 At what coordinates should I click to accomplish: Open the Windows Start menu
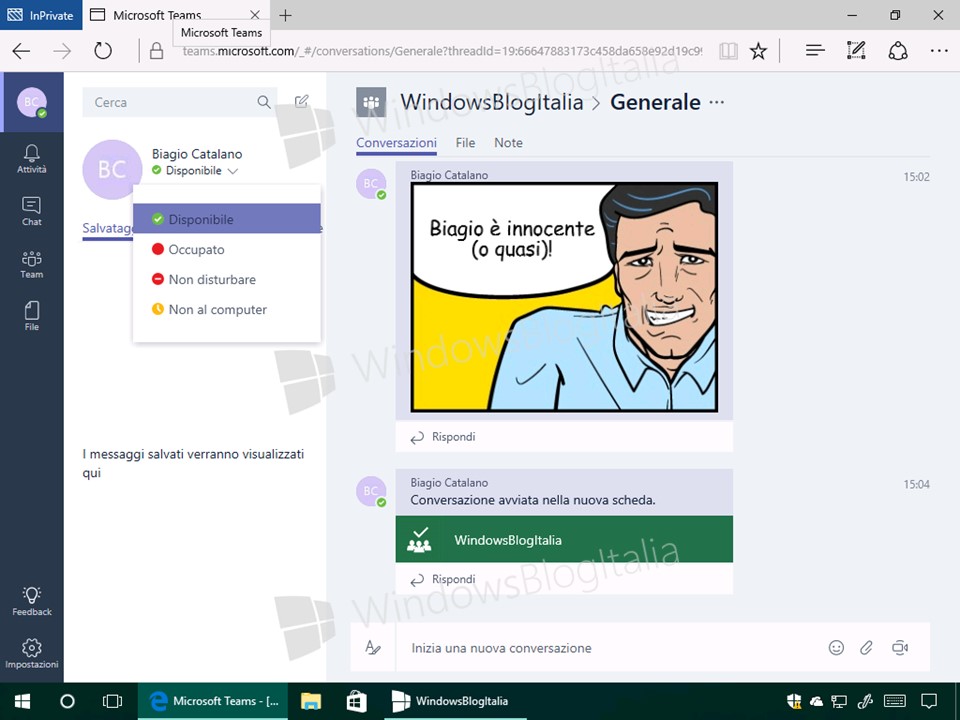tap(23, 701)
